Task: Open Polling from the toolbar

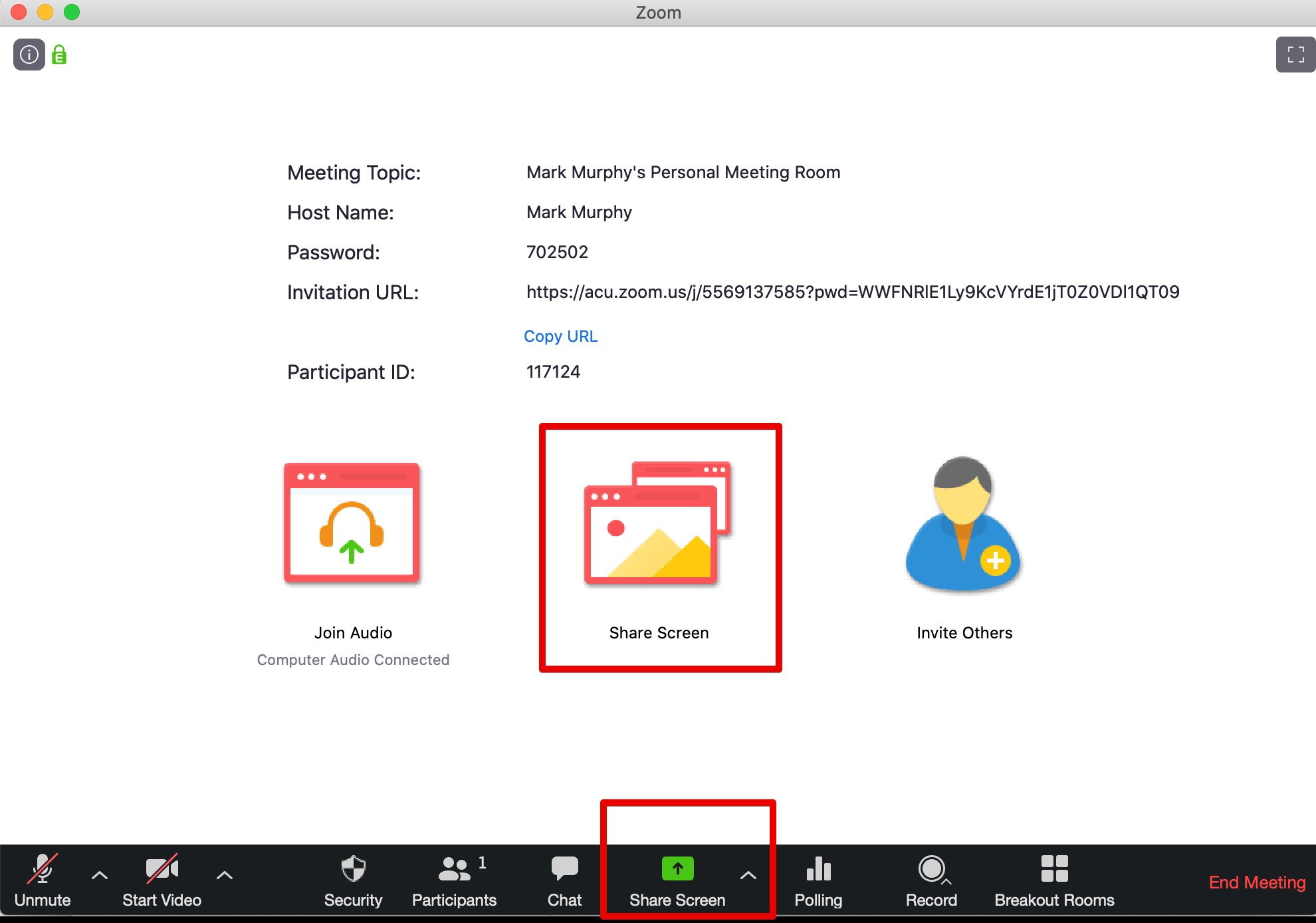Action: pyautogui.click(x=818, y=881)
